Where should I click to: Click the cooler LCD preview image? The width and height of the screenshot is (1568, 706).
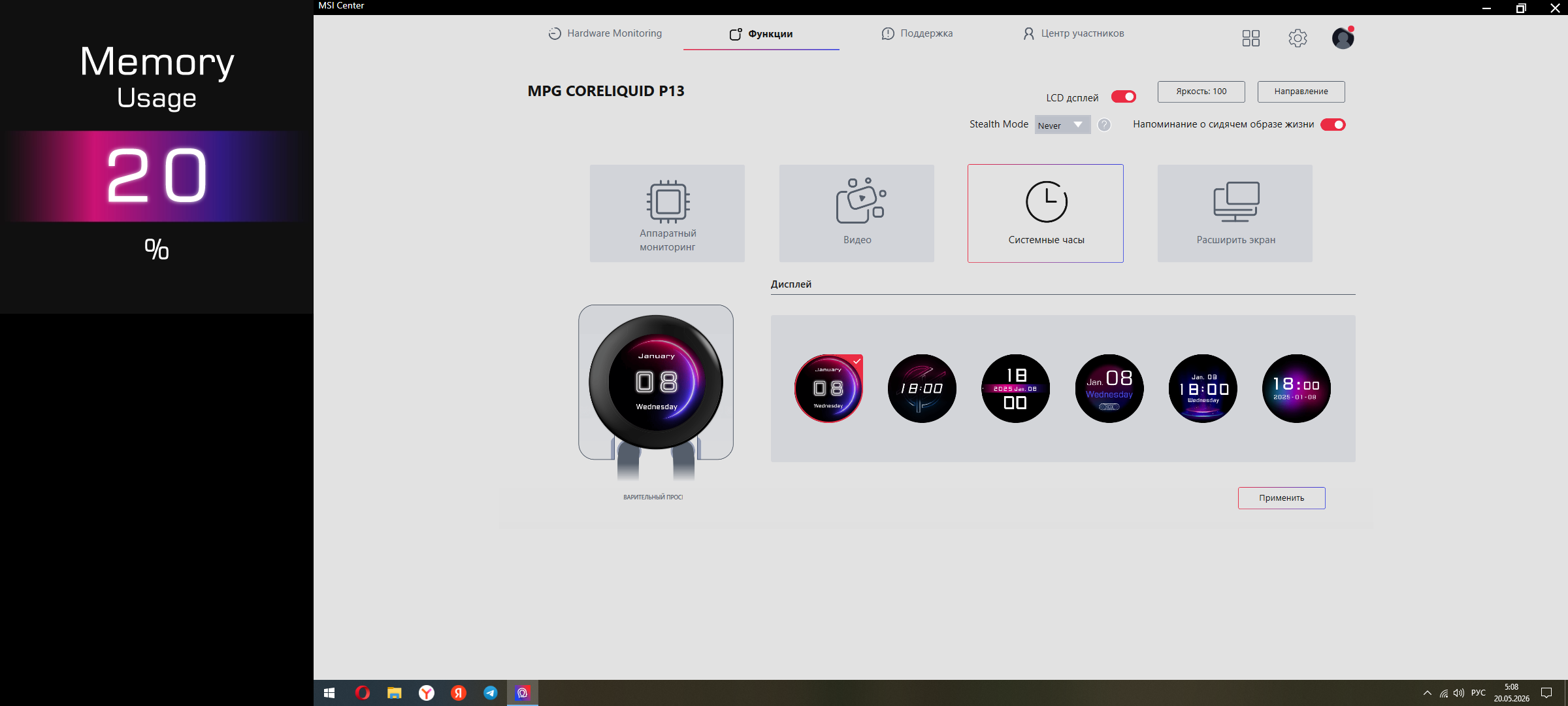coord(656,382)
